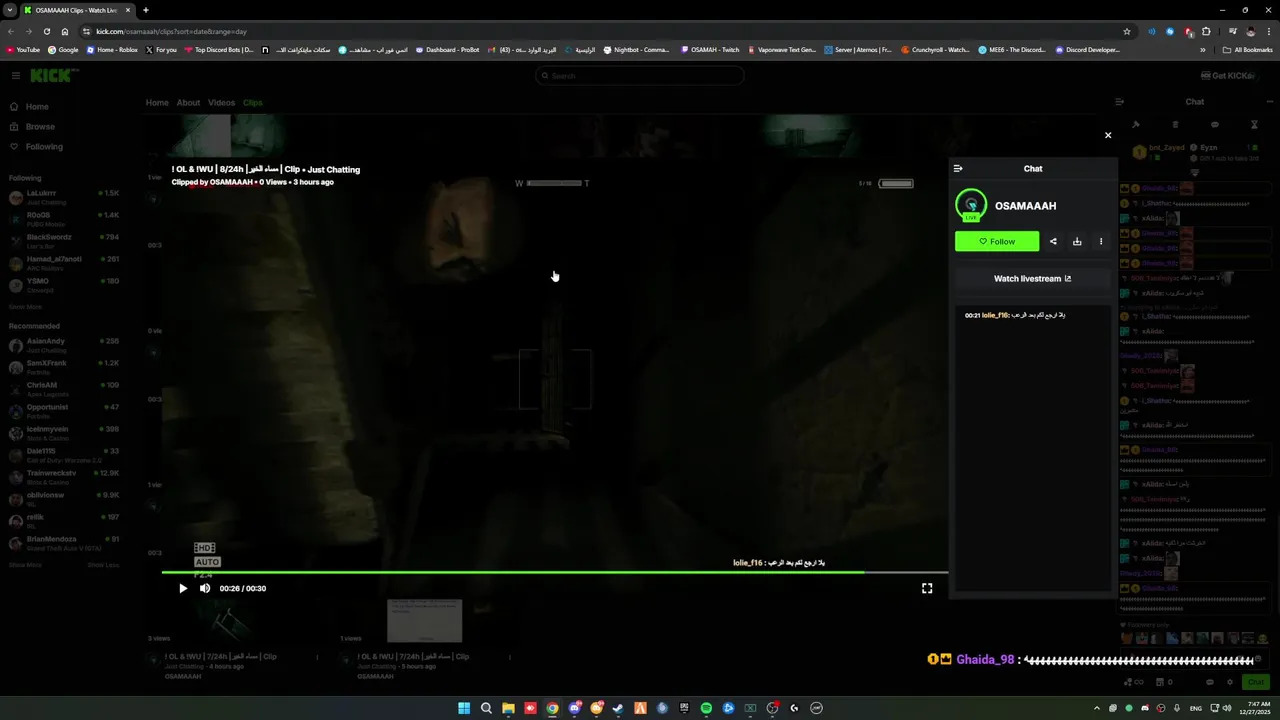Open the ENG language switcher
Viewport: 1280px width, 720px height.
pyautogui.click(x=1195, y=708)
